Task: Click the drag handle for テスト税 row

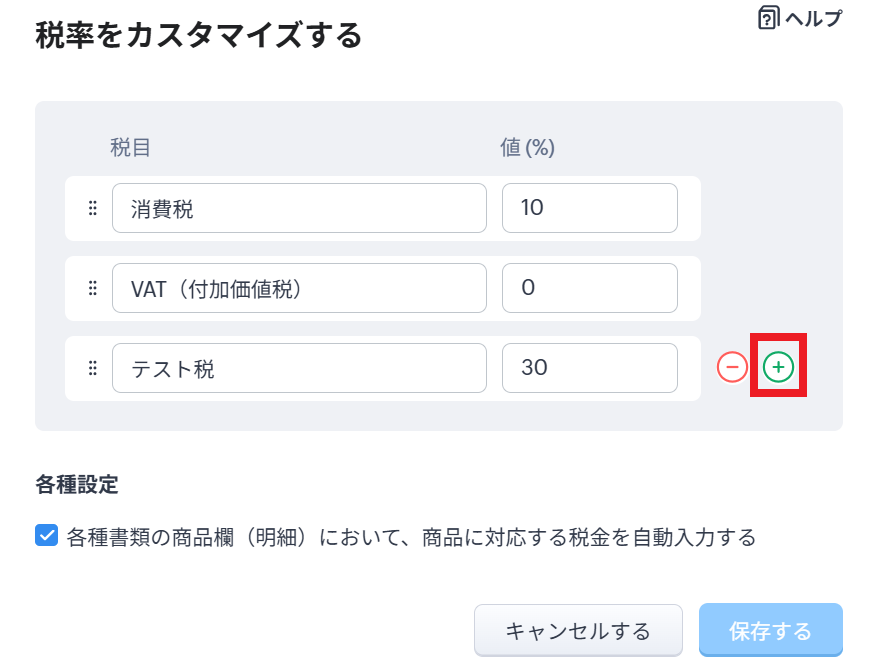Action: point(92,368)
